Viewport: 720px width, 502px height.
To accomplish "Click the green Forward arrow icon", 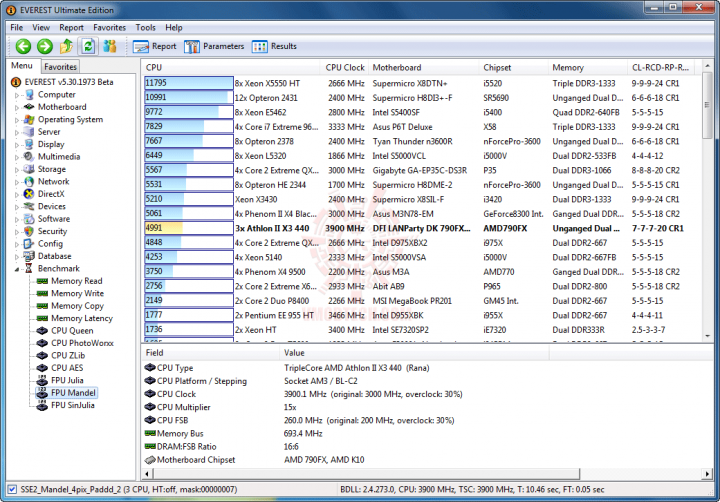I will coord(45,46).
